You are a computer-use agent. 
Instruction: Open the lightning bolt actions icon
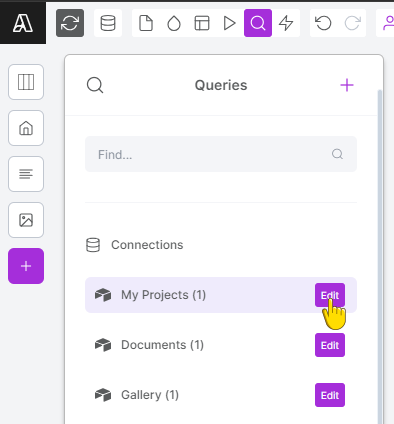(286, 23)
